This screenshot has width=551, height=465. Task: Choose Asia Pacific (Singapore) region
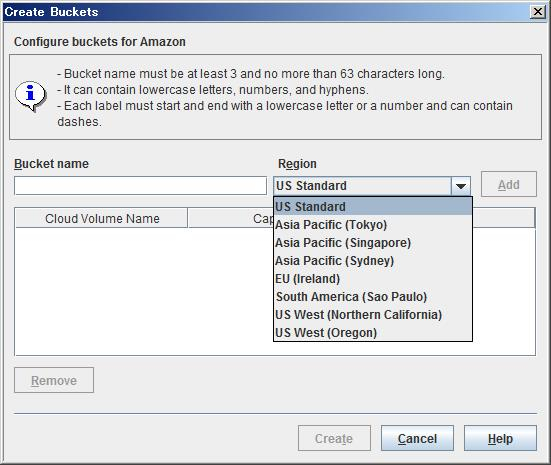coord(373,243)
